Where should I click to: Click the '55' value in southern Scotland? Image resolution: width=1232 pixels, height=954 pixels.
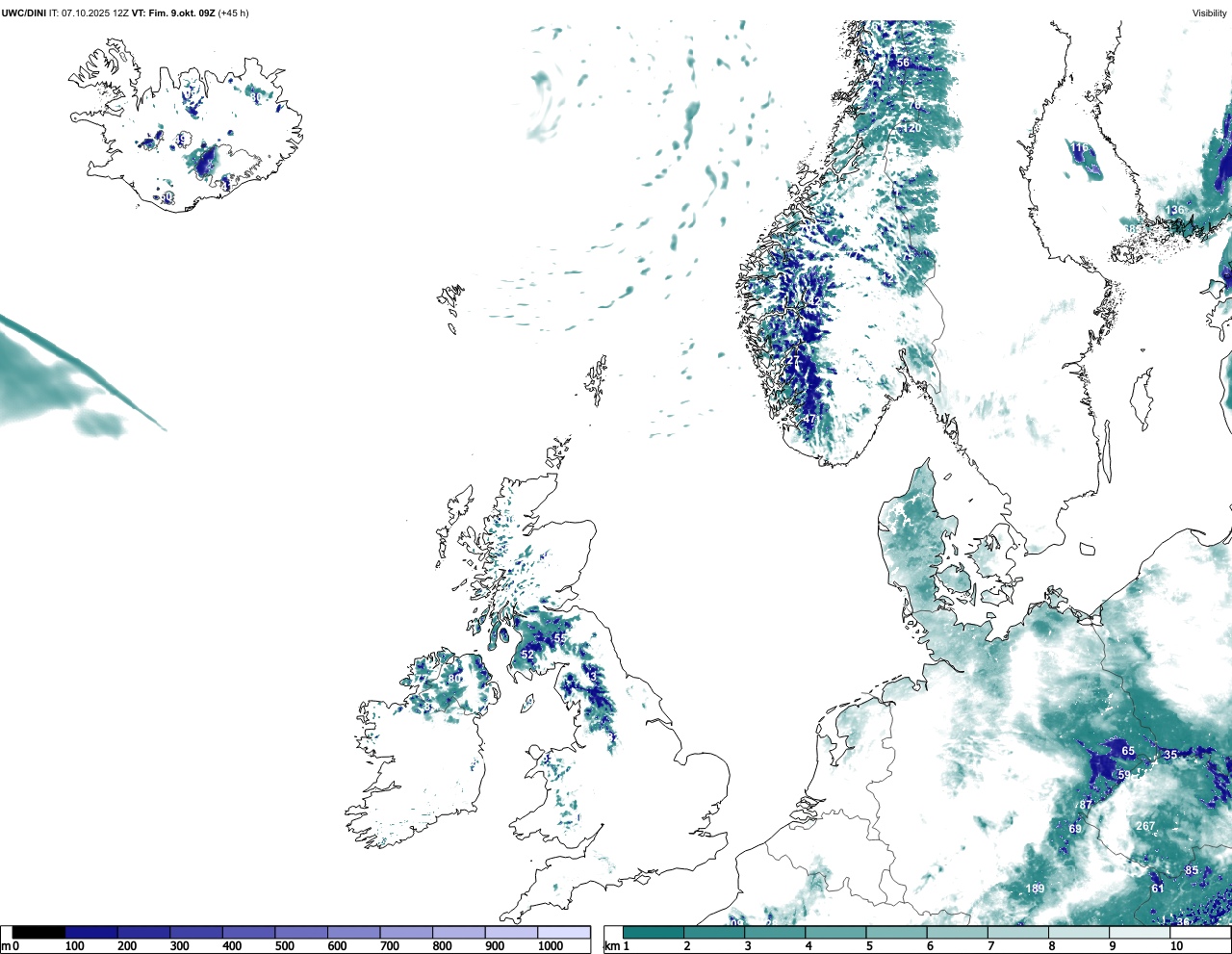(560, 638)
